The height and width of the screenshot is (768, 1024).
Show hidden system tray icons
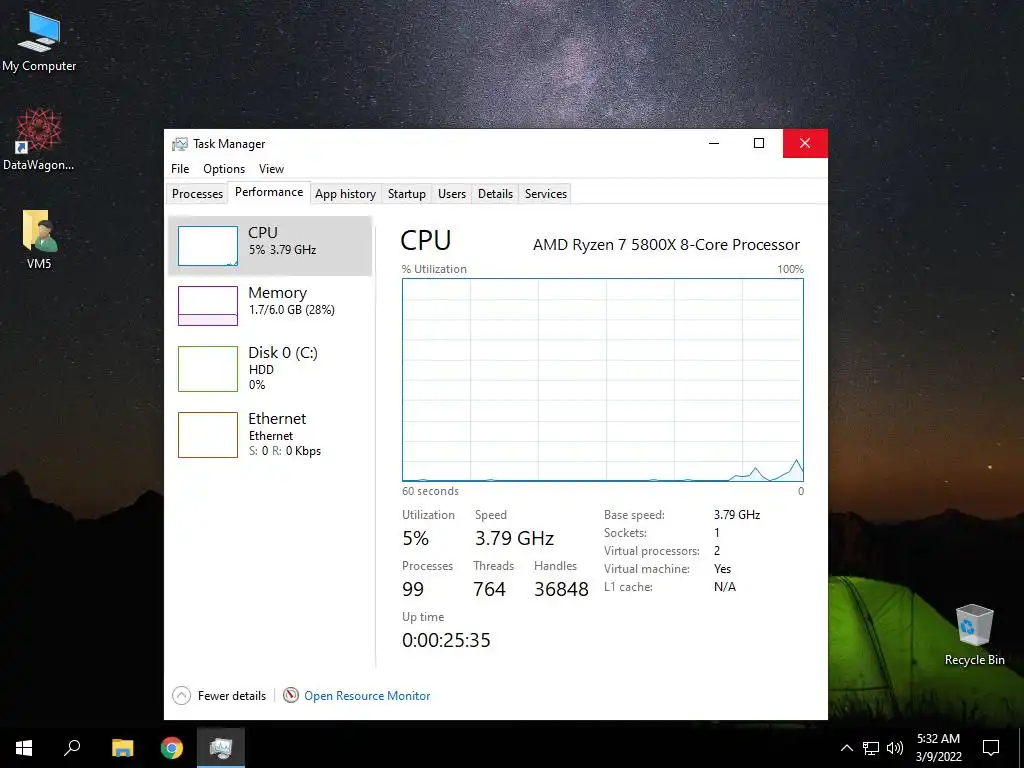pos(846,748)
